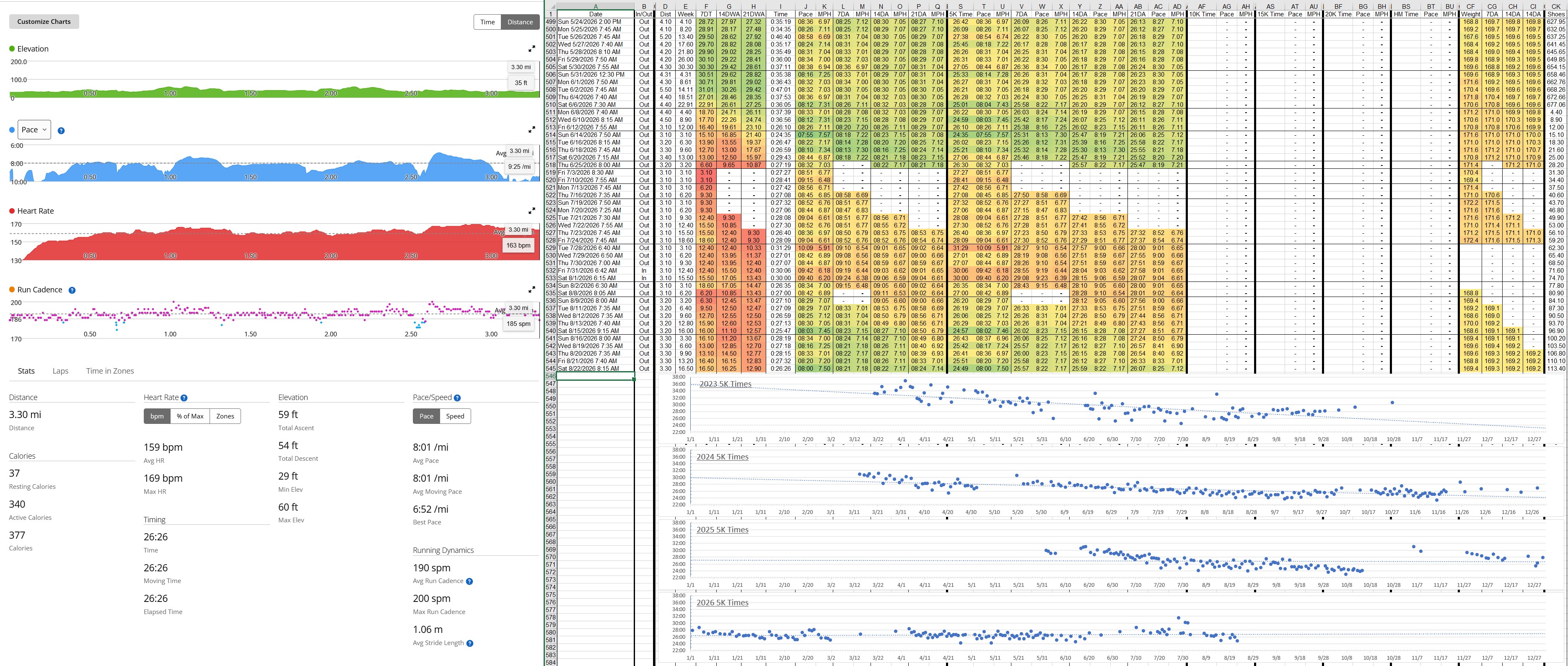Open the Time in Zones tab
Image resolution: width=1568 pixels, height=666 pixels.
click(109, 370)
